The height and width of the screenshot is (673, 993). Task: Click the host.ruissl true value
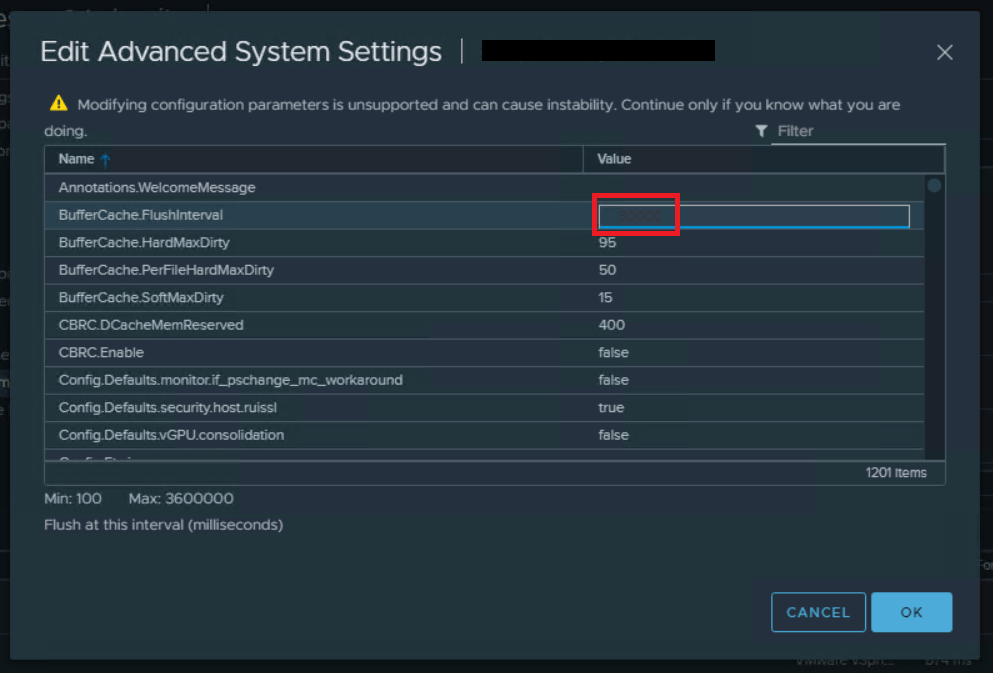pyautogui.click(x=611, y=408)
